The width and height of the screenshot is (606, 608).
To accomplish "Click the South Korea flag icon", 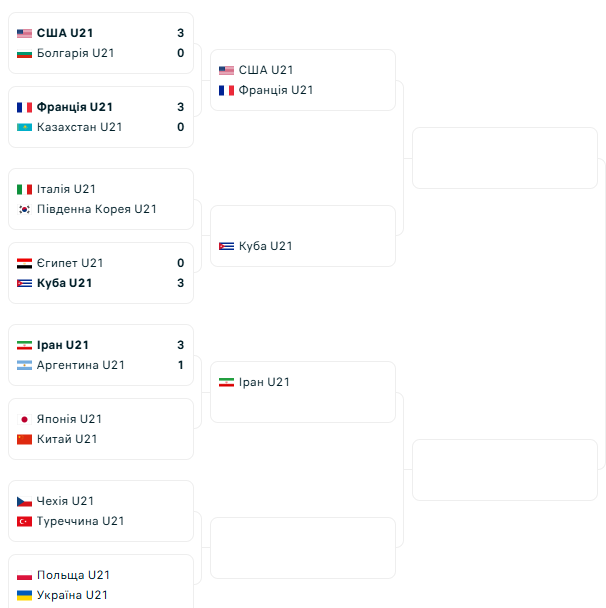I will (24, 209).
